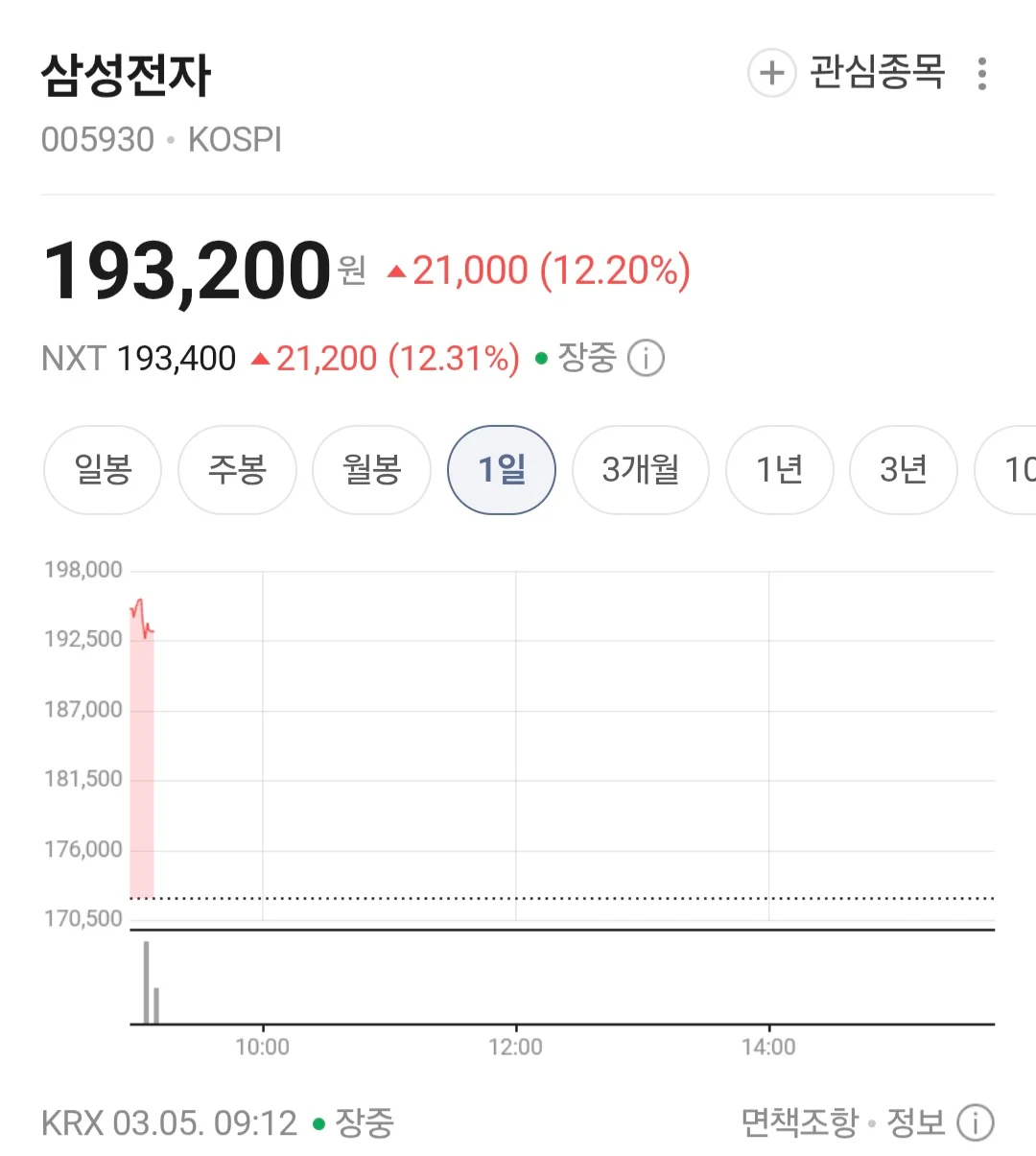Tap the tallest volume bar below chart
The width and height of the screenshot is (1036, 1156).
tap(146, 983)
